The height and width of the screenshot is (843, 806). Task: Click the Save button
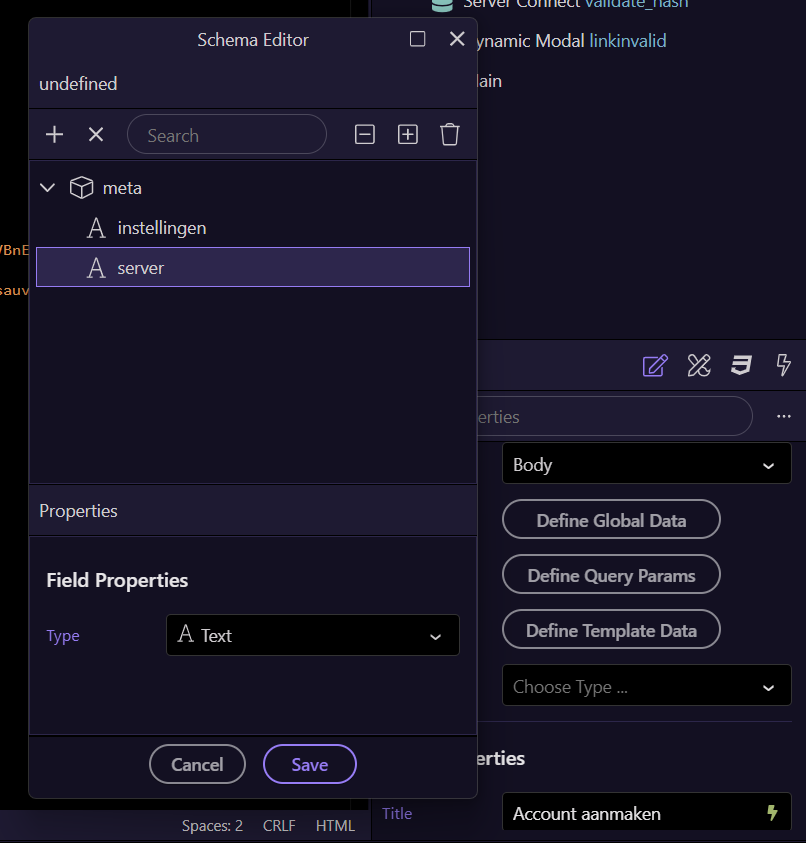[309, 764]
